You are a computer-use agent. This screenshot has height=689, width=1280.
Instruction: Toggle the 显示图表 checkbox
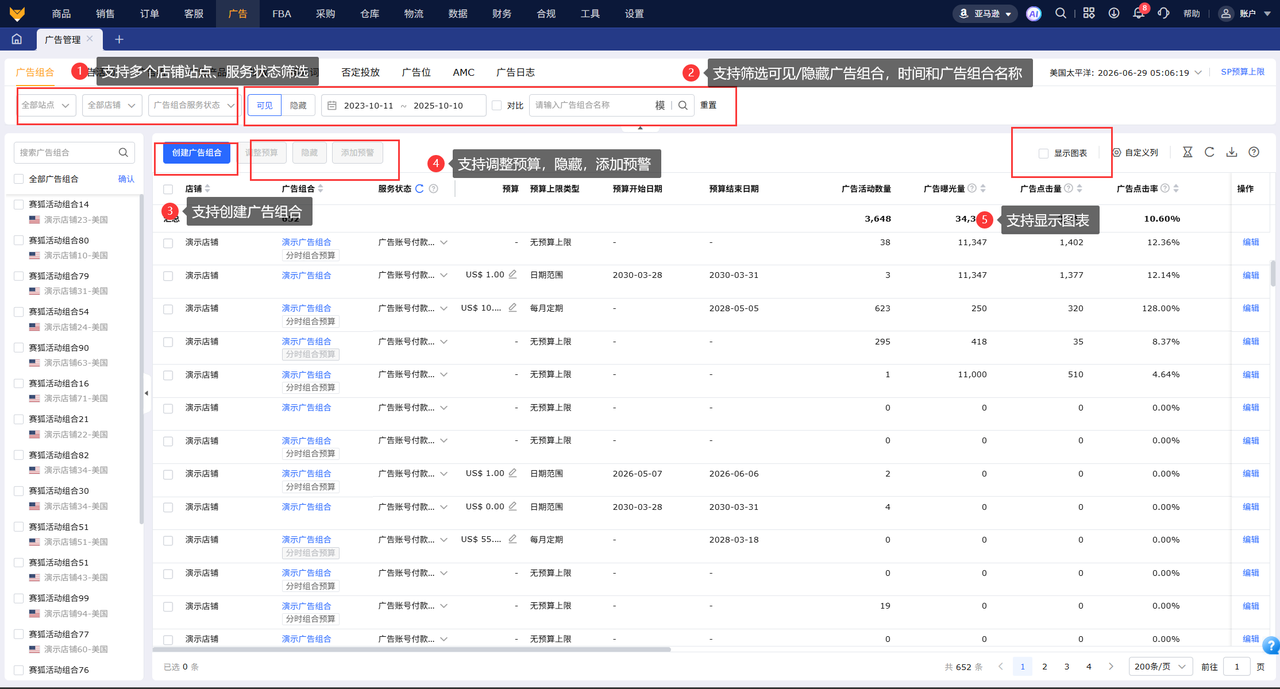[1044, 153]
